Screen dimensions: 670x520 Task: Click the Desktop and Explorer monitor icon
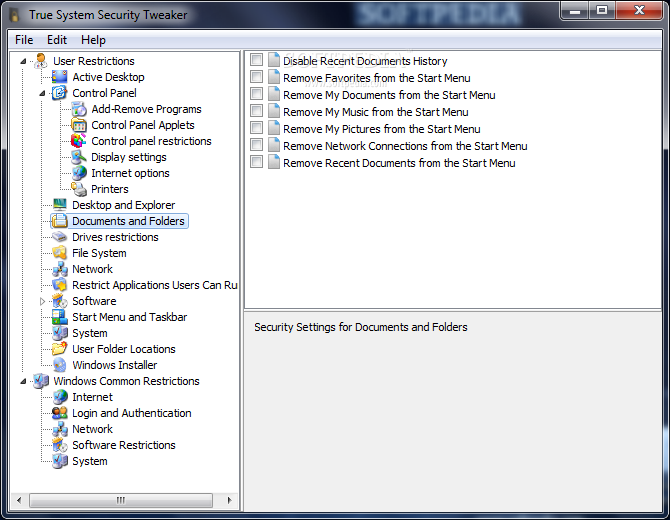click(x=59, y=205)
